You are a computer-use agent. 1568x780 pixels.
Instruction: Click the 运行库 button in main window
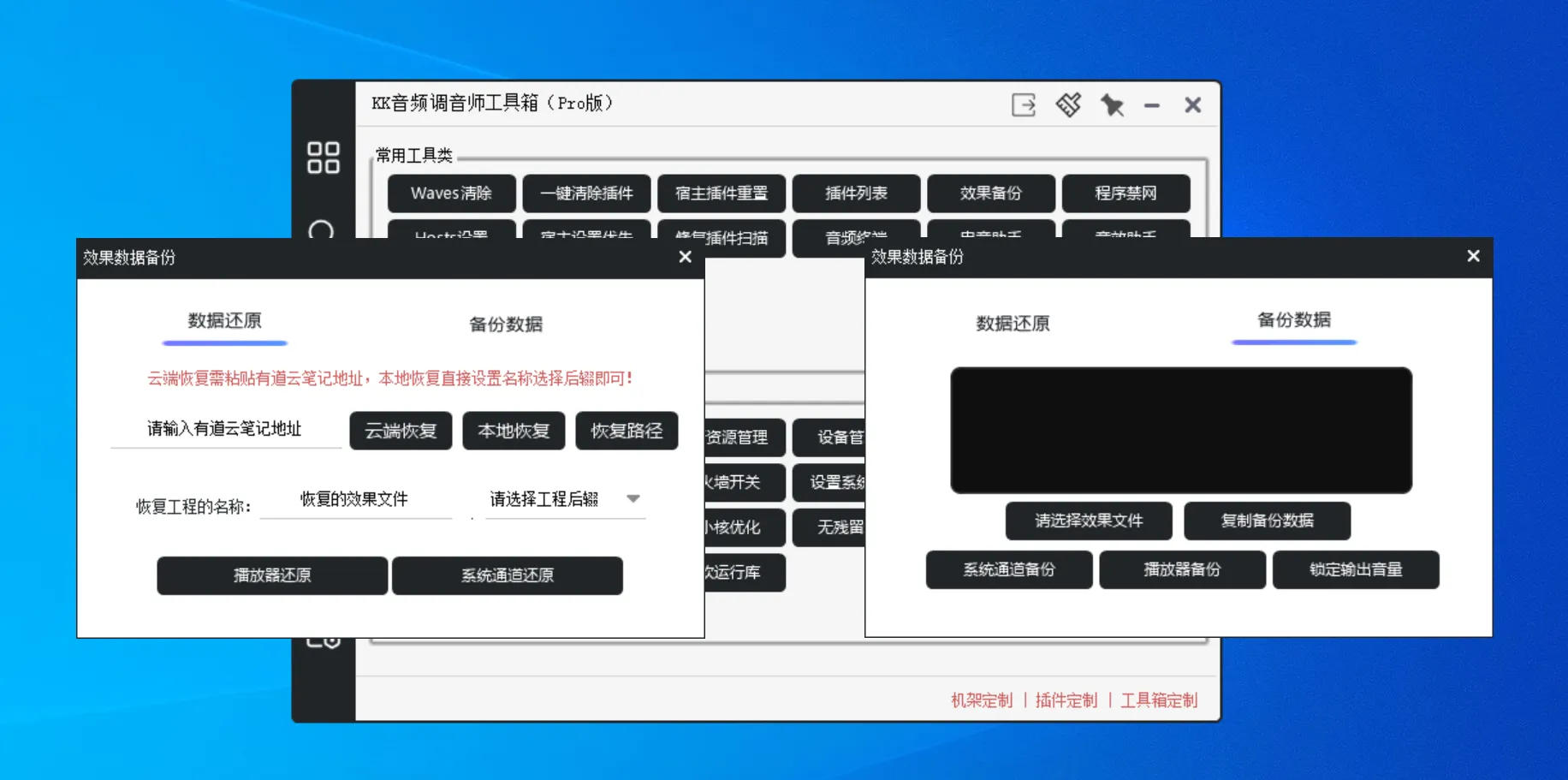pyautogui.click(x=745, y=572)
